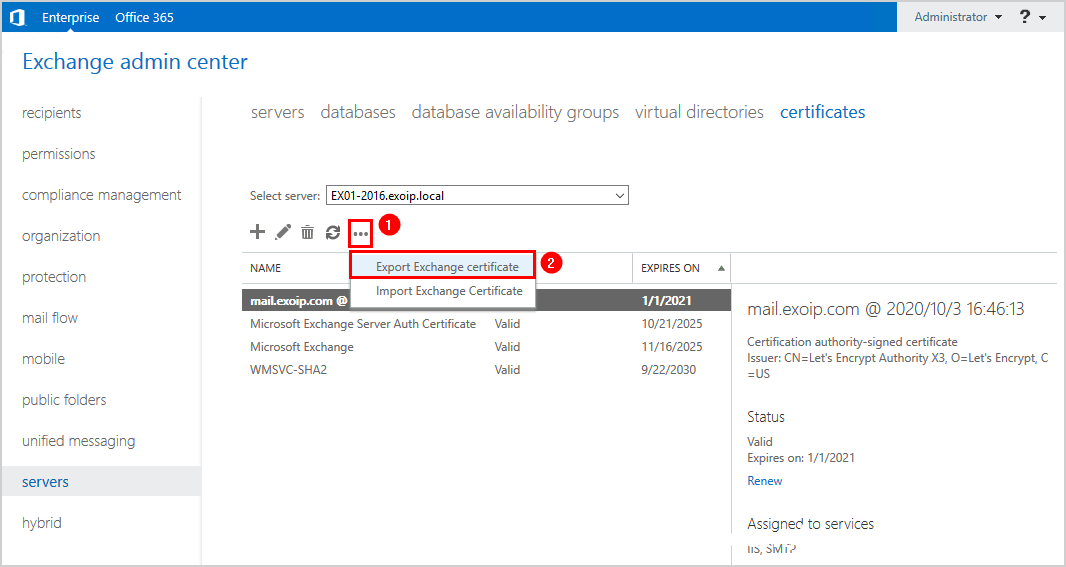1066x567 pixels.
Task: Select the Microsoft Exchange certificate row
Action: (x=486, y=347)
